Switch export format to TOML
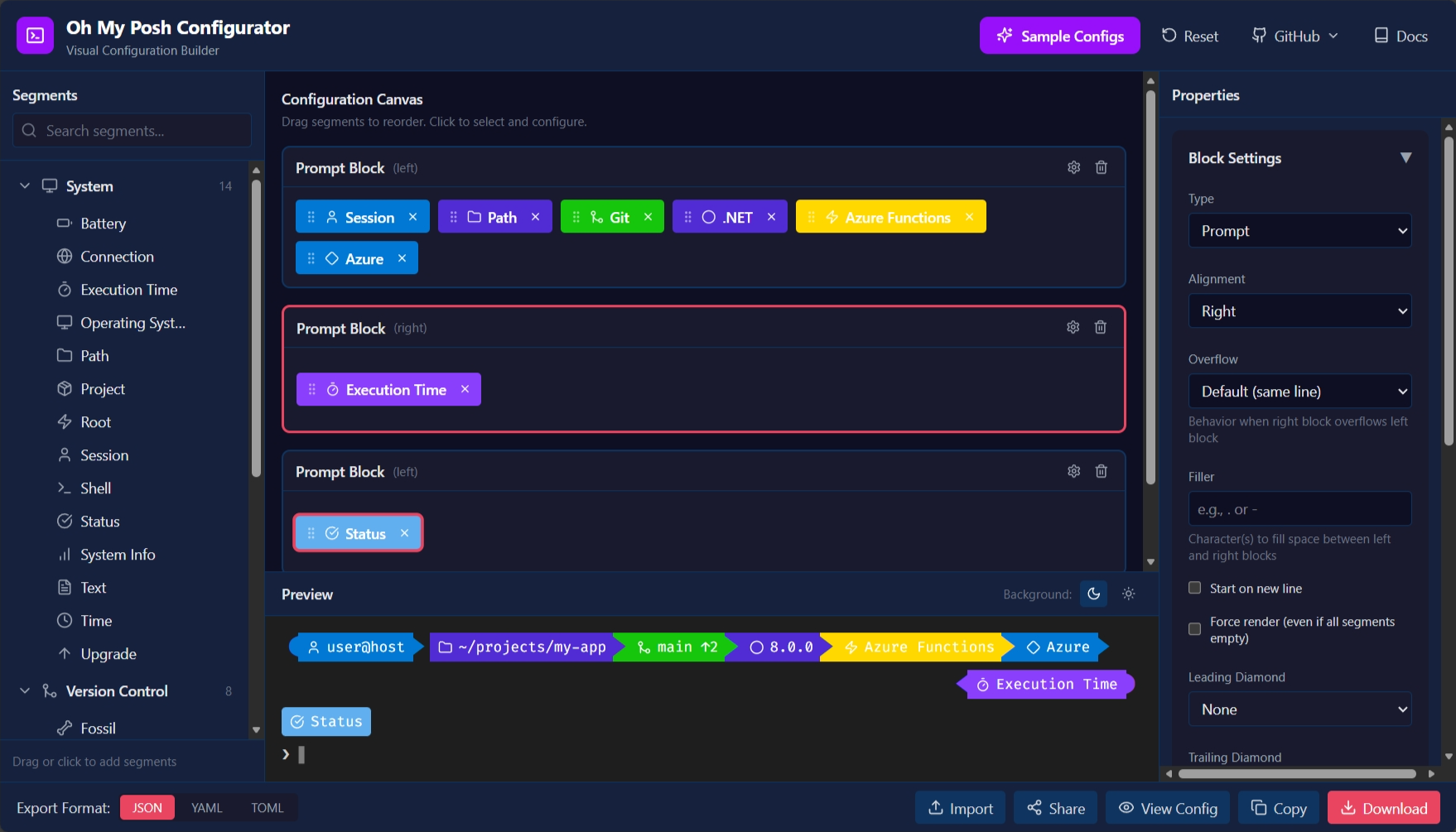This screenshot has width=1456, height=832. (267, 807)
